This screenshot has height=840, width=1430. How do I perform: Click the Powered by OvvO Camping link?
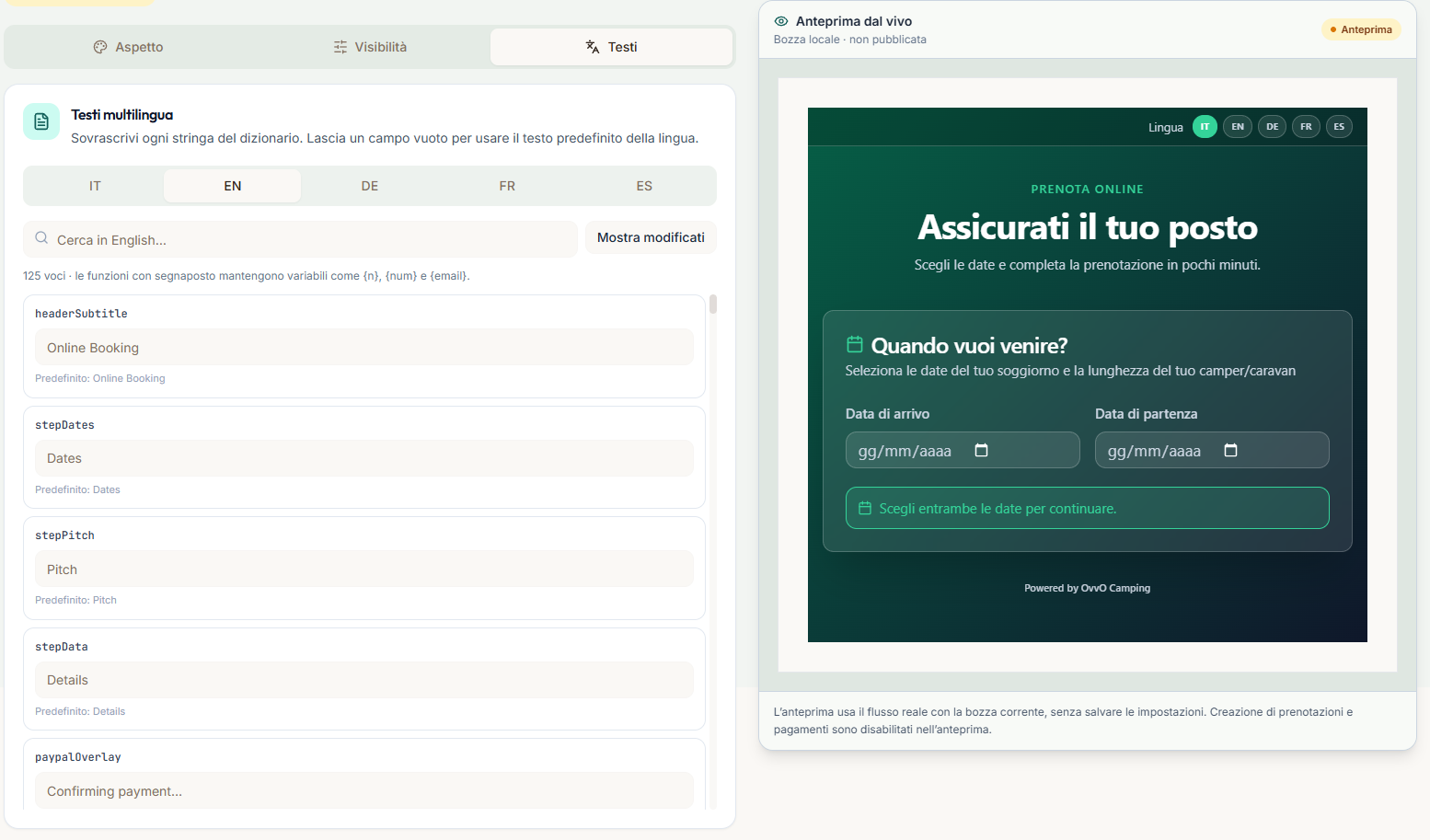(1087, 588)
